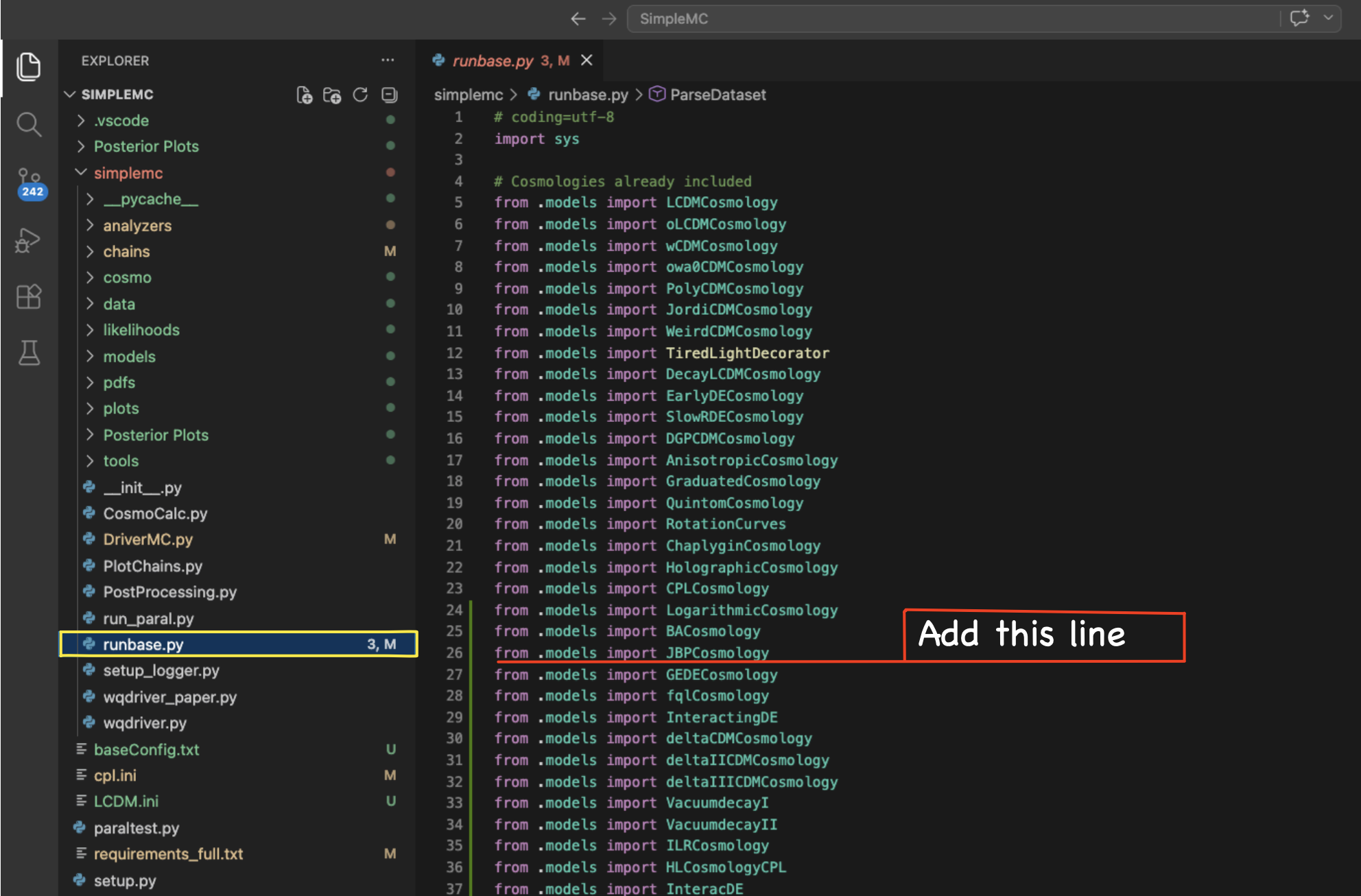
Task: Open the Search view icon
Action: [28, 124]
